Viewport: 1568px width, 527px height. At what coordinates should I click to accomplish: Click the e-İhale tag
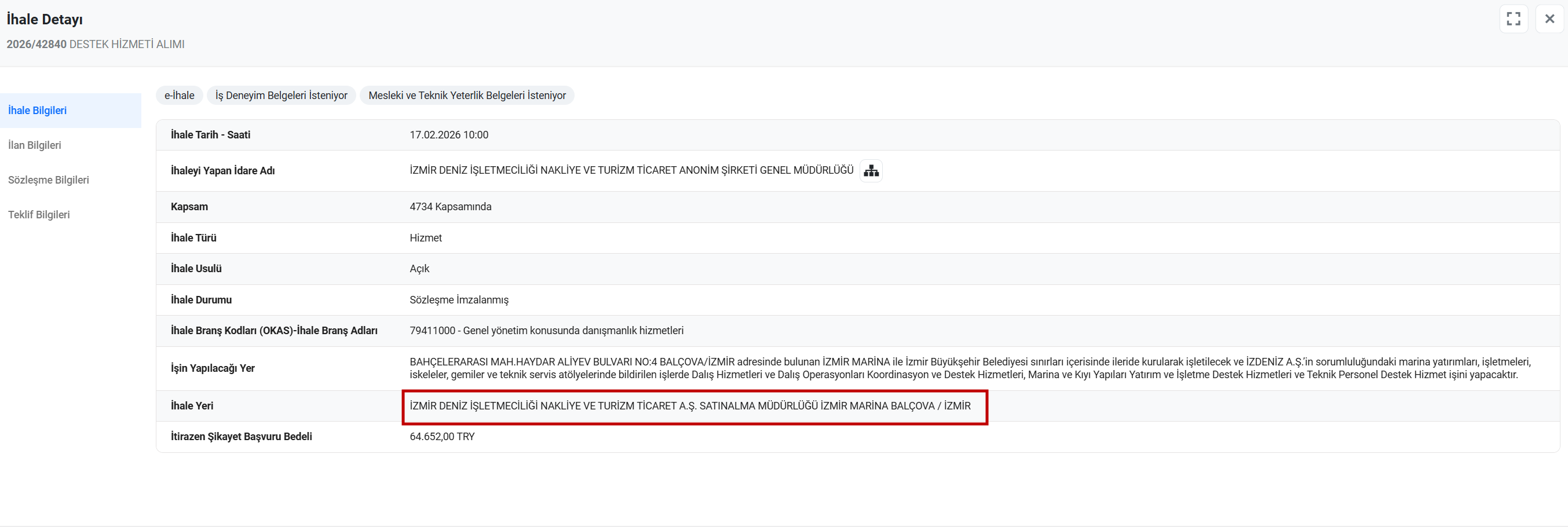click(x=179, y=96)
